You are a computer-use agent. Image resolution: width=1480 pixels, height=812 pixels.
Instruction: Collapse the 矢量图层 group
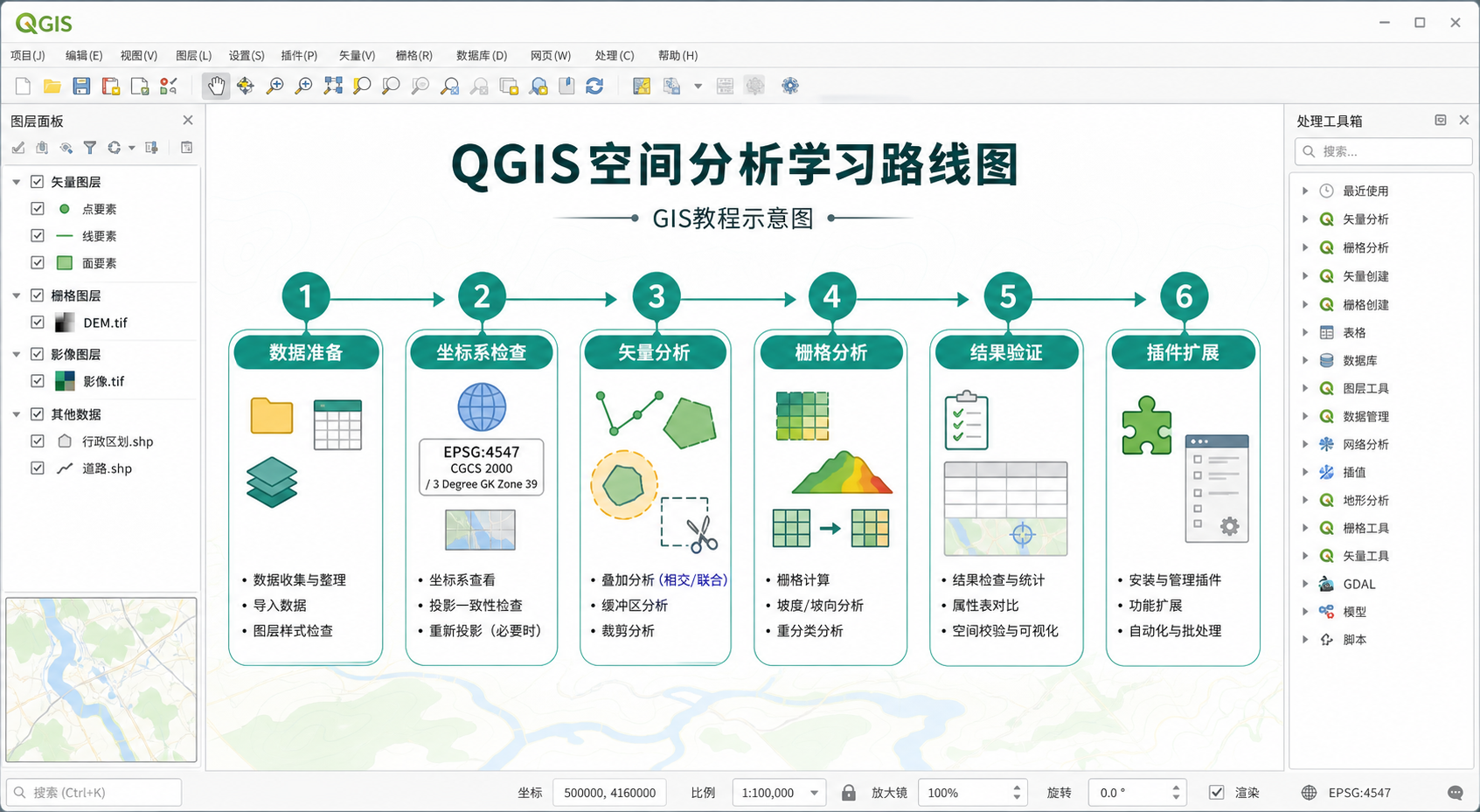tap(17, 182)
